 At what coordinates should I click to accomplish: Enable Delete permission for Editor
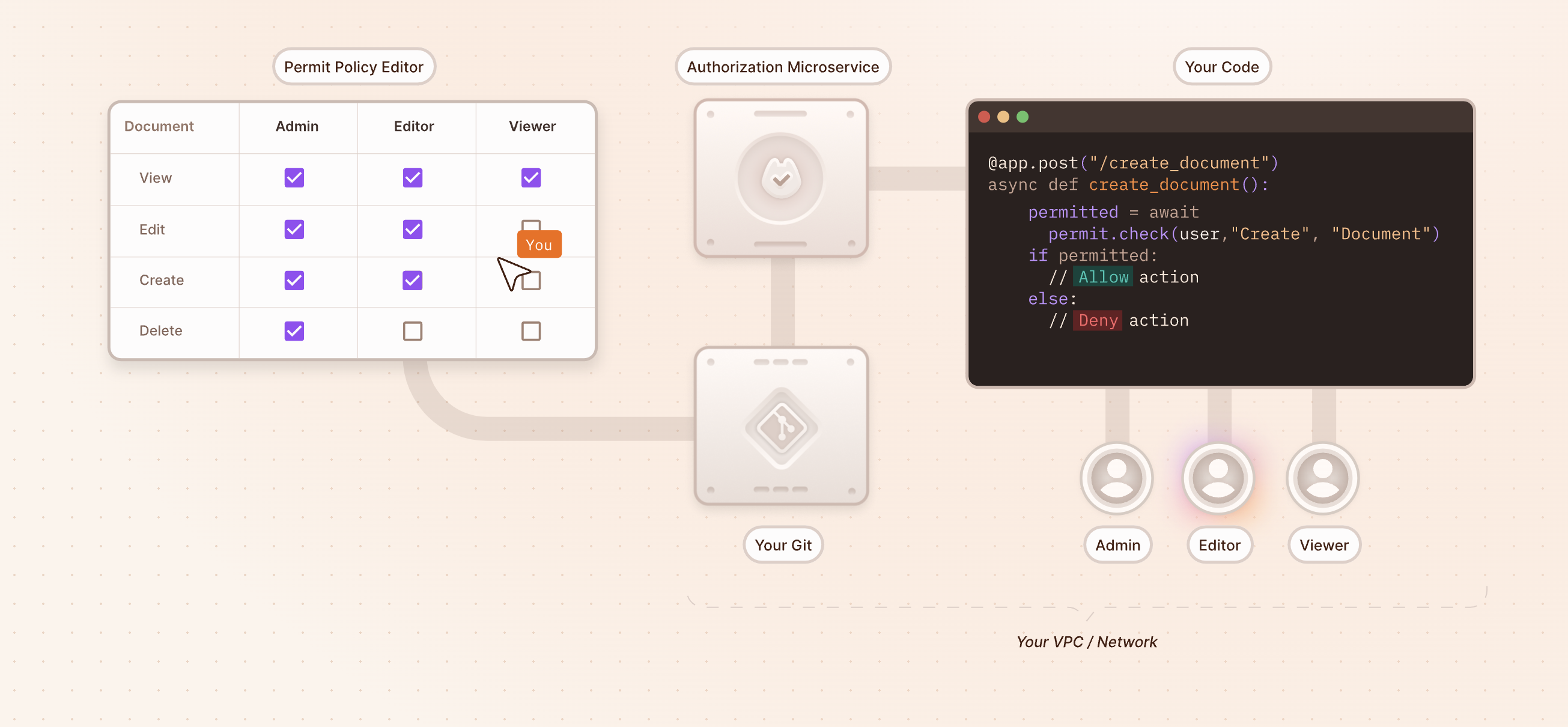click(413, 330)
